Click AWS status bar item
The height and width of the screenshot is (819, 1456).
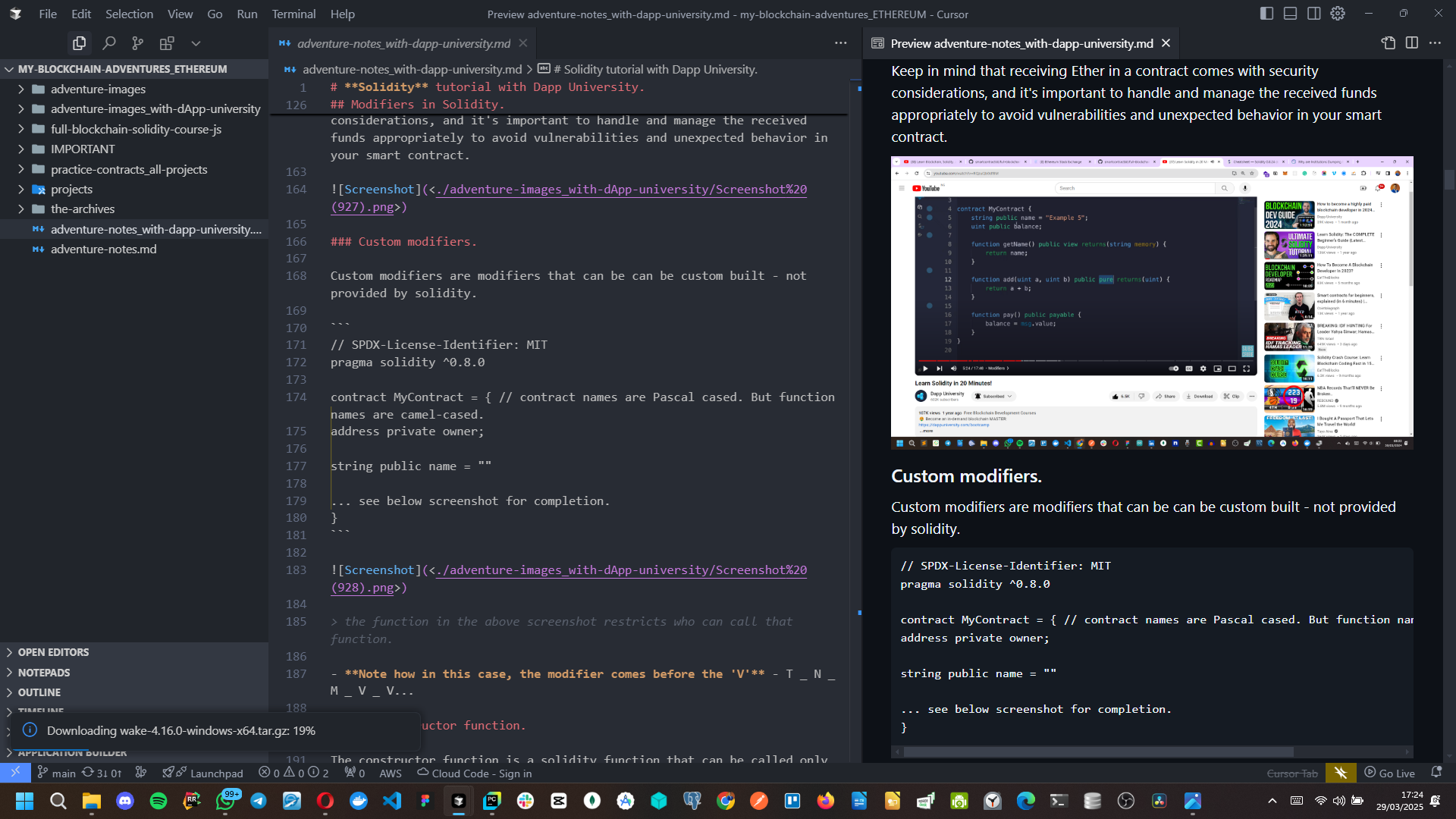(391, 773)
